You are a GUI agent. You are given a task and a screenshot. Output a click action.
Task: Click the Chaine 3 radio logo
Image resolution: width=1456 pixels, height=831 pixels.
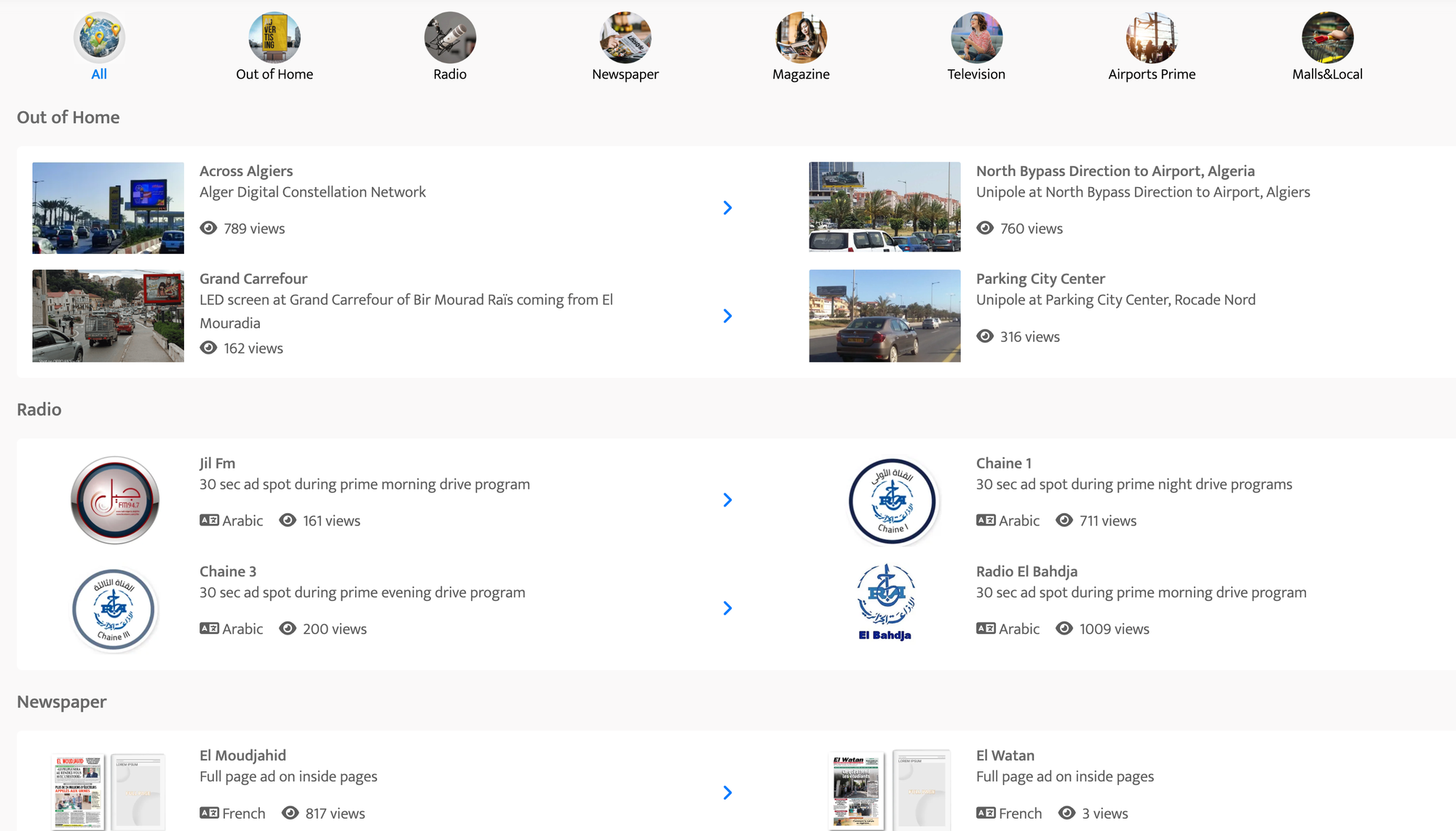[114, 609]
